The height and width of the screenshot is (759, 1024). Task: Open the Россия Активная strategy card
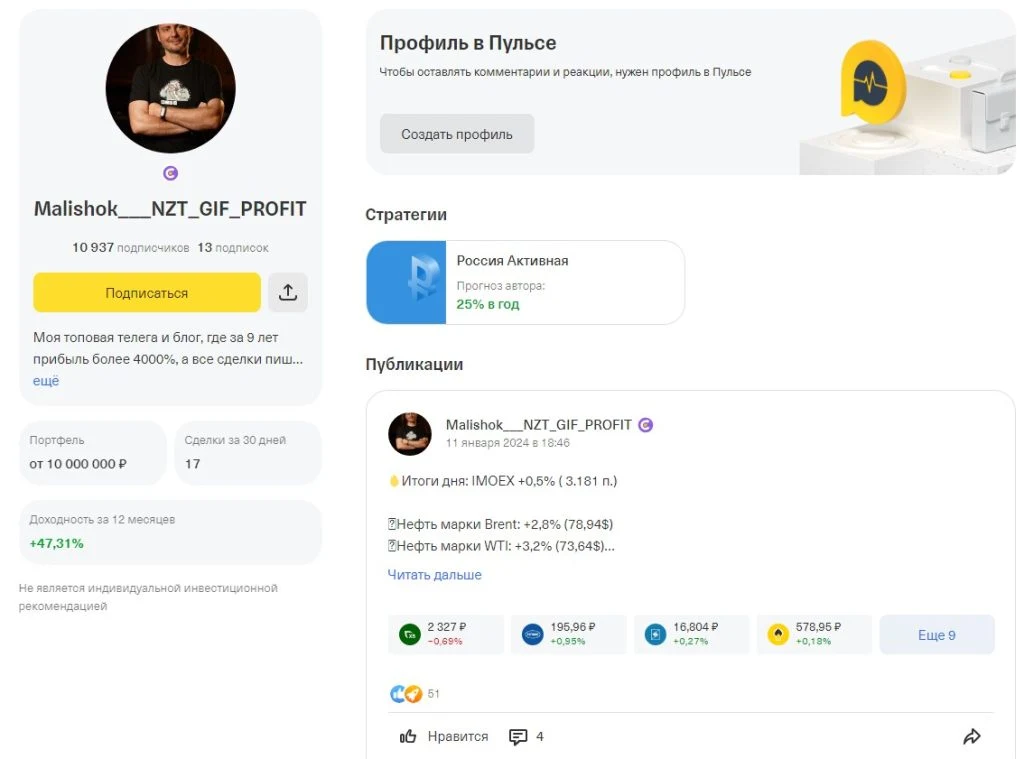click(526, 282)
